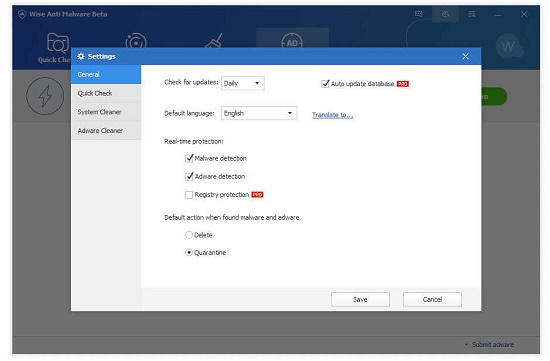
Task: Click the system cleaner broom icon
Action: [214, 40]
